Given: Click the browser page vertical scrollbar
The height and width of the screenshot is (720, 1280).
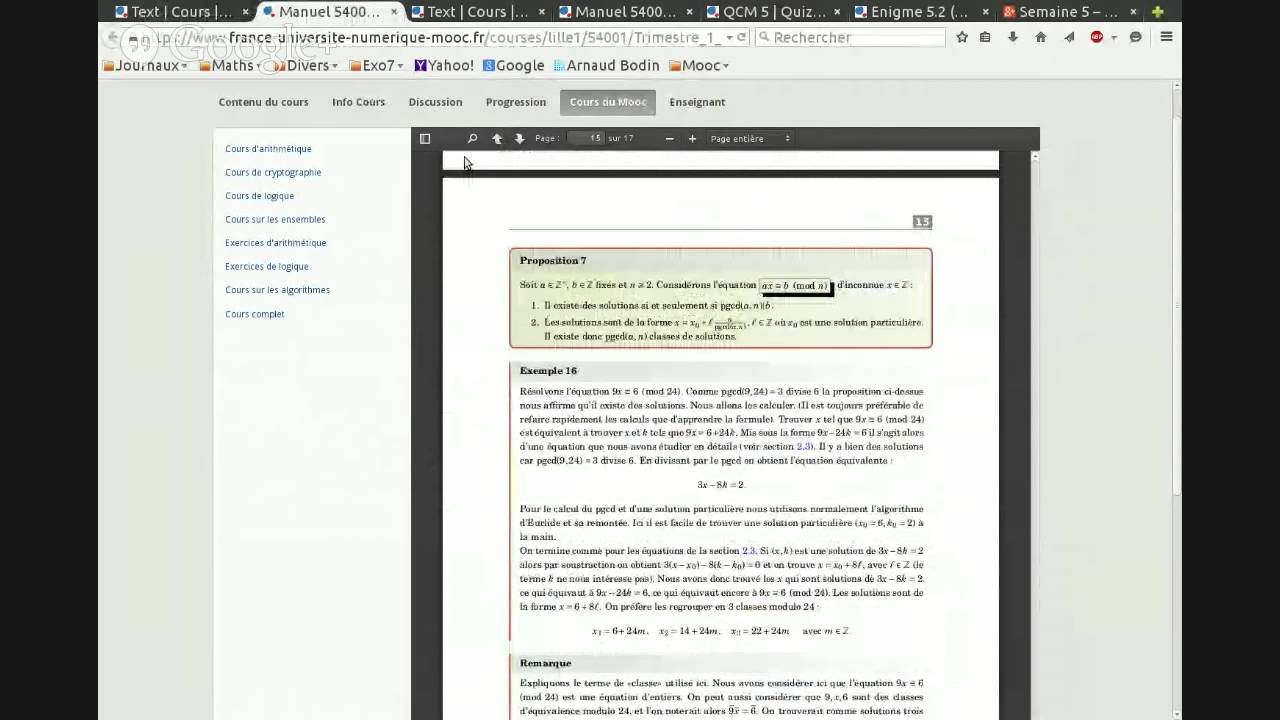Looking at the screenshot, I should 1175,300.
